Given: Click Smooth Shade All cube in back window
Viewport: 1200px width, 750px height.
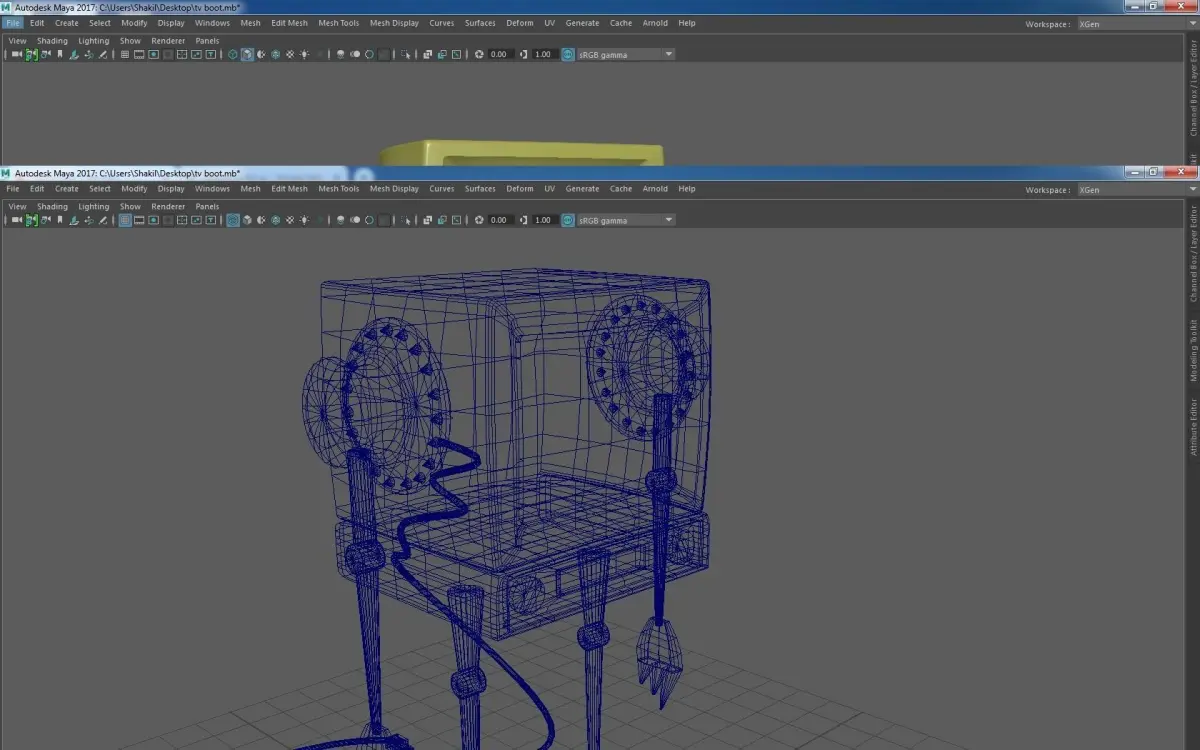Looking at the screenshot, I should point(246,54).
